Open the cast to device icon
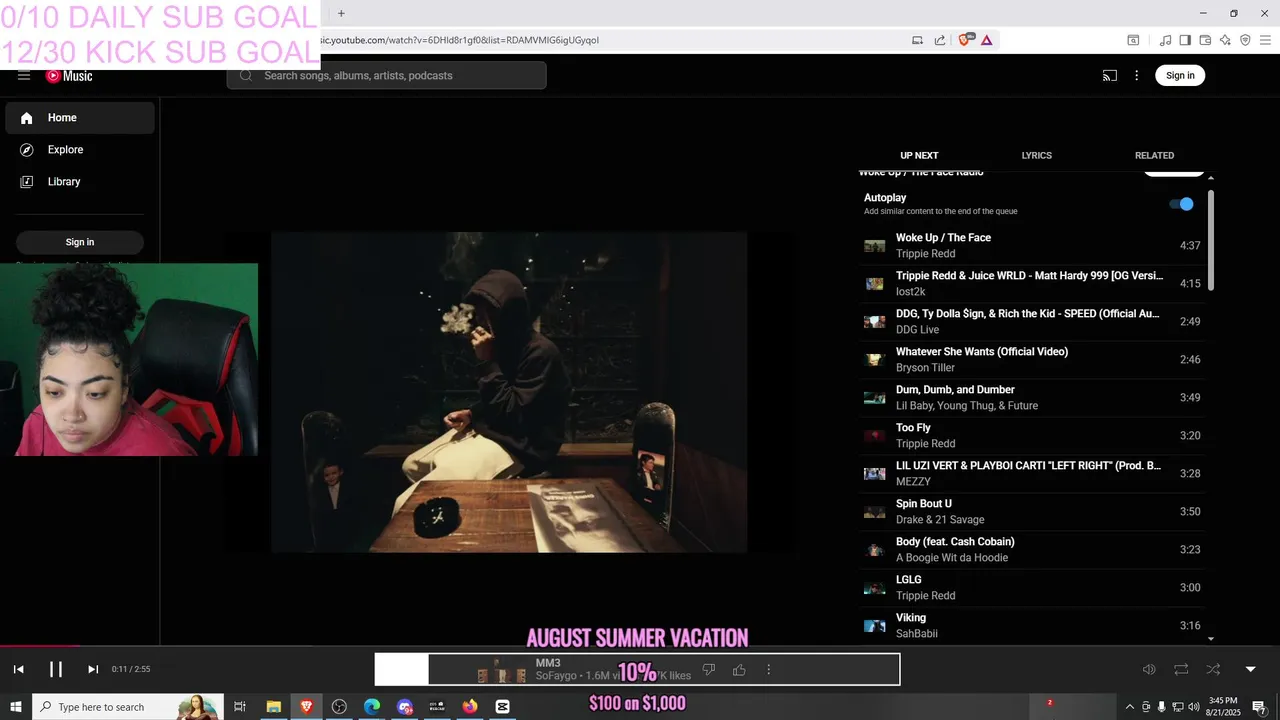This screenshot has height=720, width=1280. [x=1110, y=76]
